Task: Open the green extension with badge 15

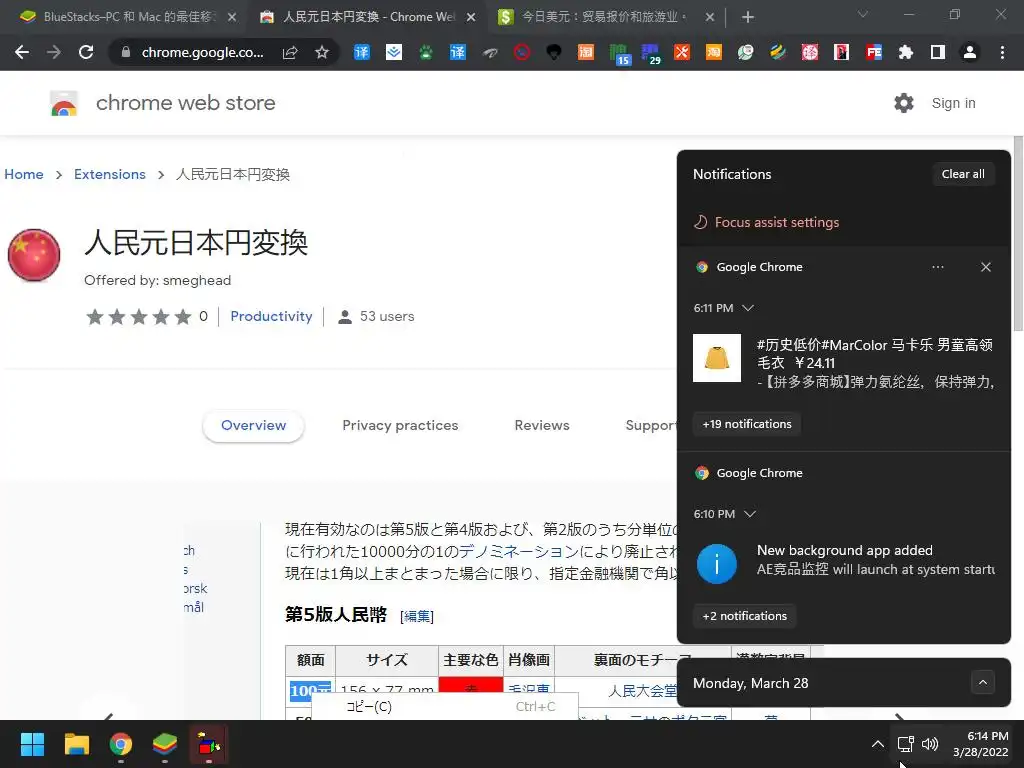Action: coord(618,54)
